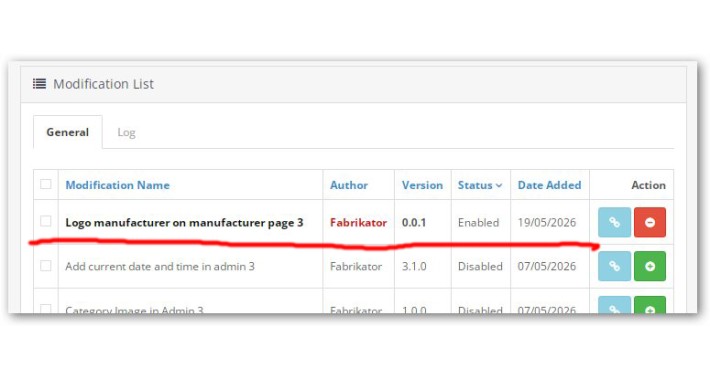Click the Disabled status of the 3.1.0 row
This screenshot has height=380, width=710.
click(480, 266)
